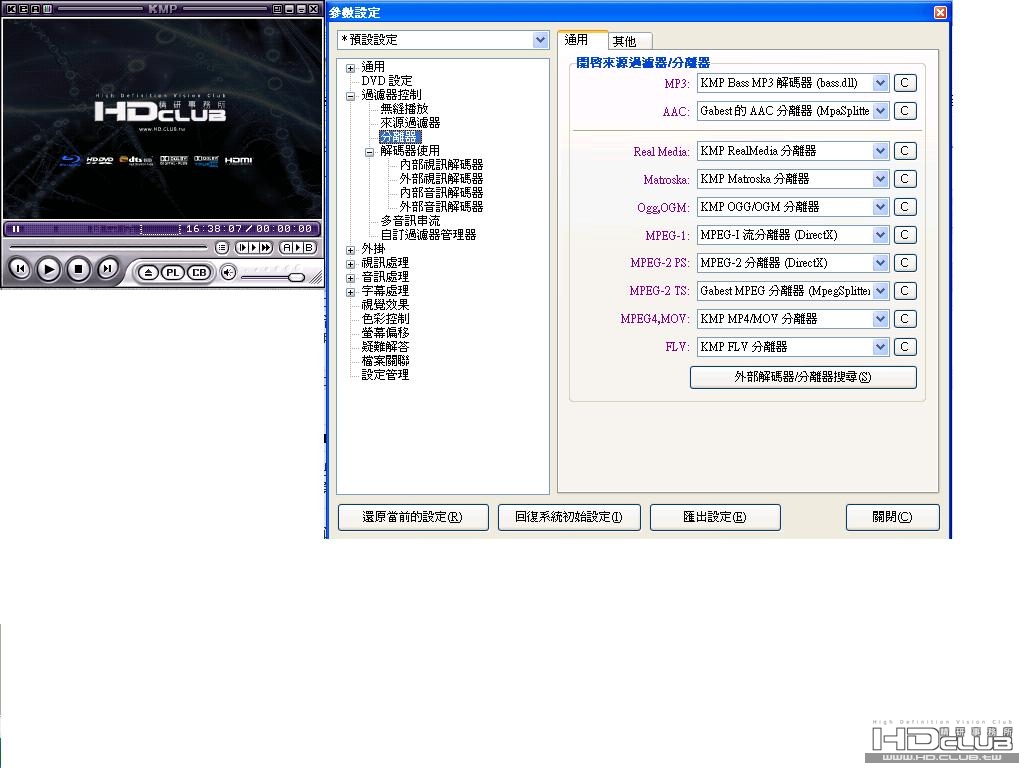Click 還原當前的設定(R) button
The image size is (1024, 768).
point(413,517)
